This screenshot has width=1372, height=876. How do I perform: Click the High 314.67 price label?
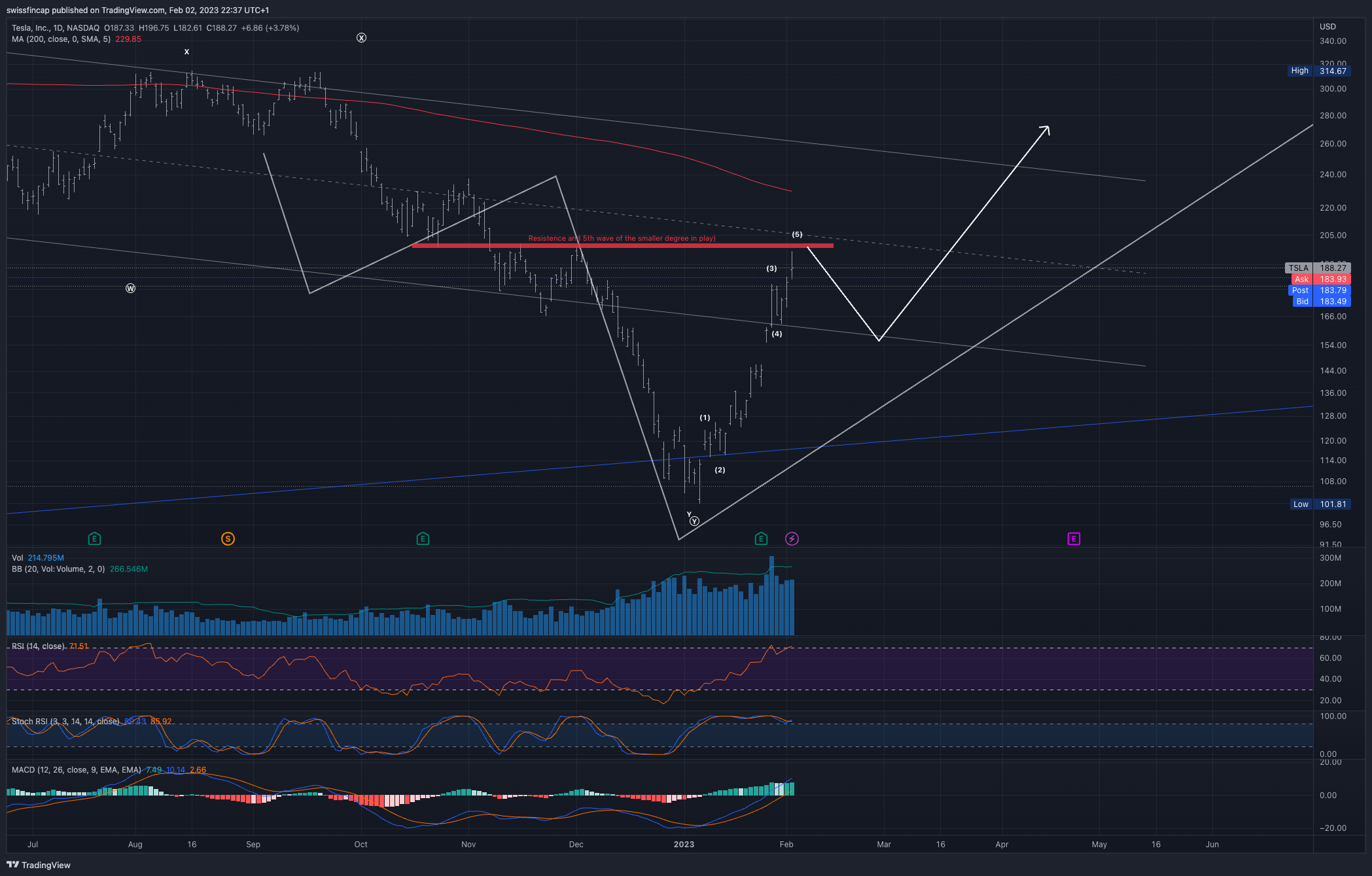(x=1318, y=71)
